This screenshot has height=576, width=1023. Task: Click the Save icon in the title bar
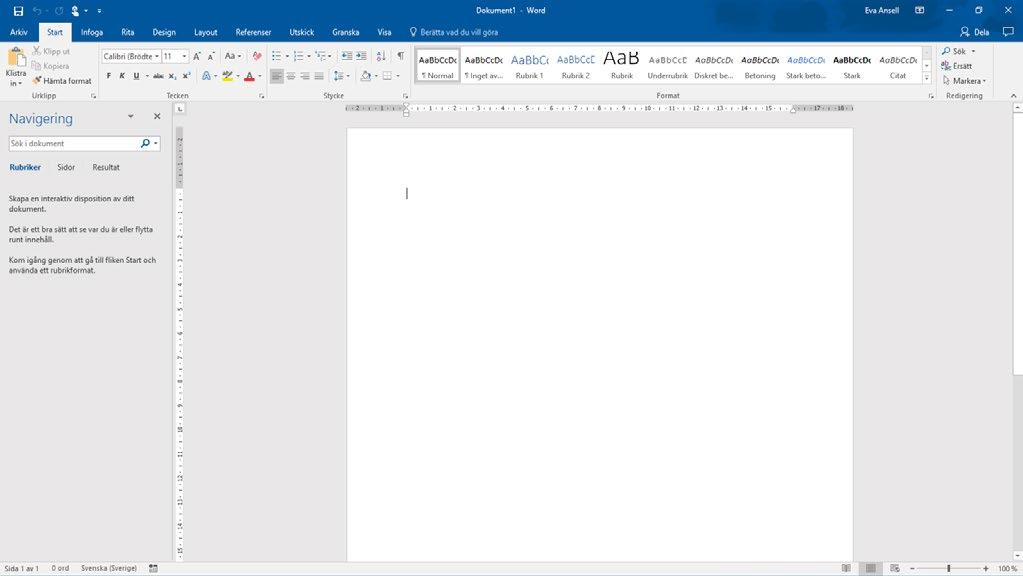click(x=18, y=10)
